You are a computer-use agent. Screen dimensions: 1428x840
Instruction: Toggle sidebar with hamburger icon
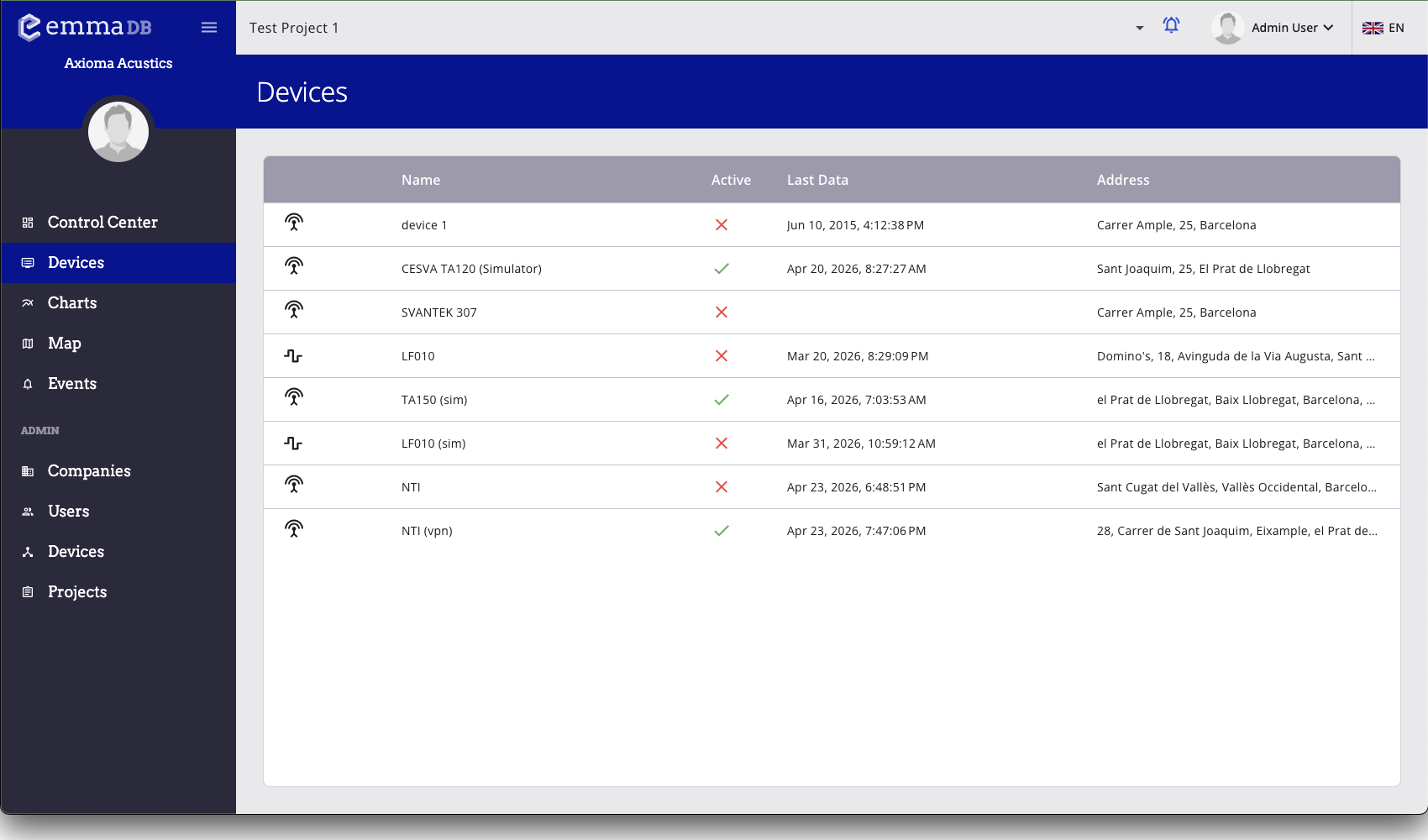(x=208, y=26)
